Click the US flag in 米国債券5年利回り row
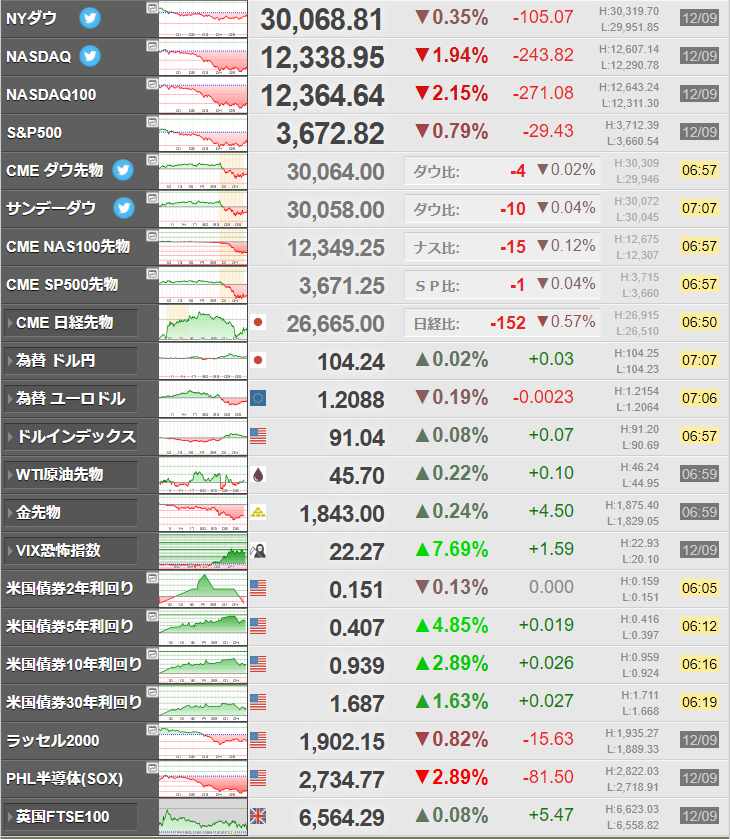This screenshot has width=730, height=839. click(x=258, y=626)
